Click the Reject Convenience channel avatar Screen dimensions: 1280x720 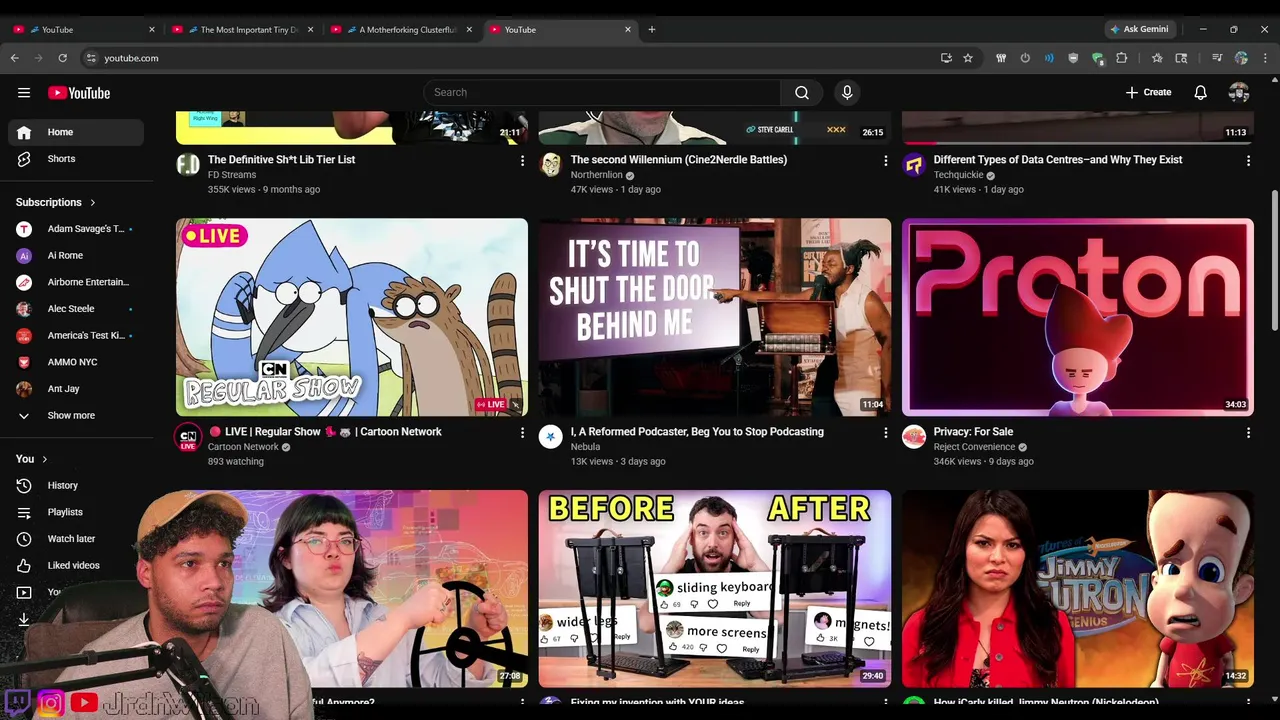click(x=914, y=437)
